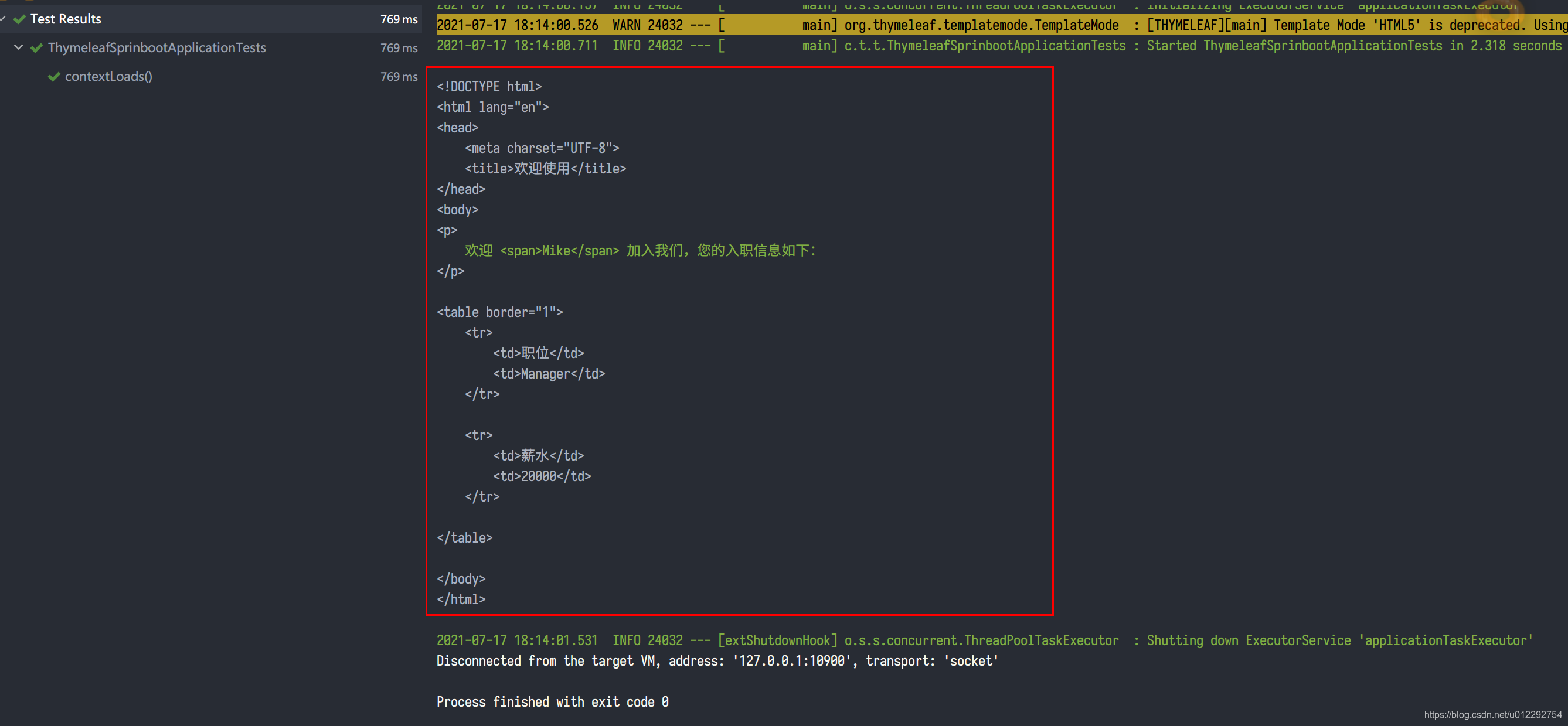Click the '</html>' closing tag line
Image resolution: width=1568 pixels, height=726 pixels.
pos(461,599)
